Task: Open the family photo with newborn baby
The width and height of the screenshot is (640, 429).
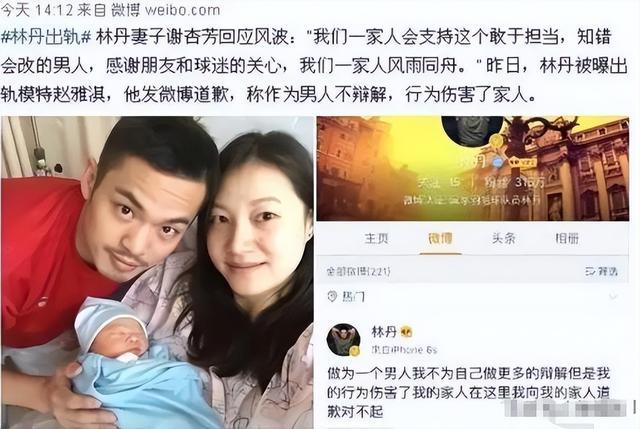Action: 157,272
